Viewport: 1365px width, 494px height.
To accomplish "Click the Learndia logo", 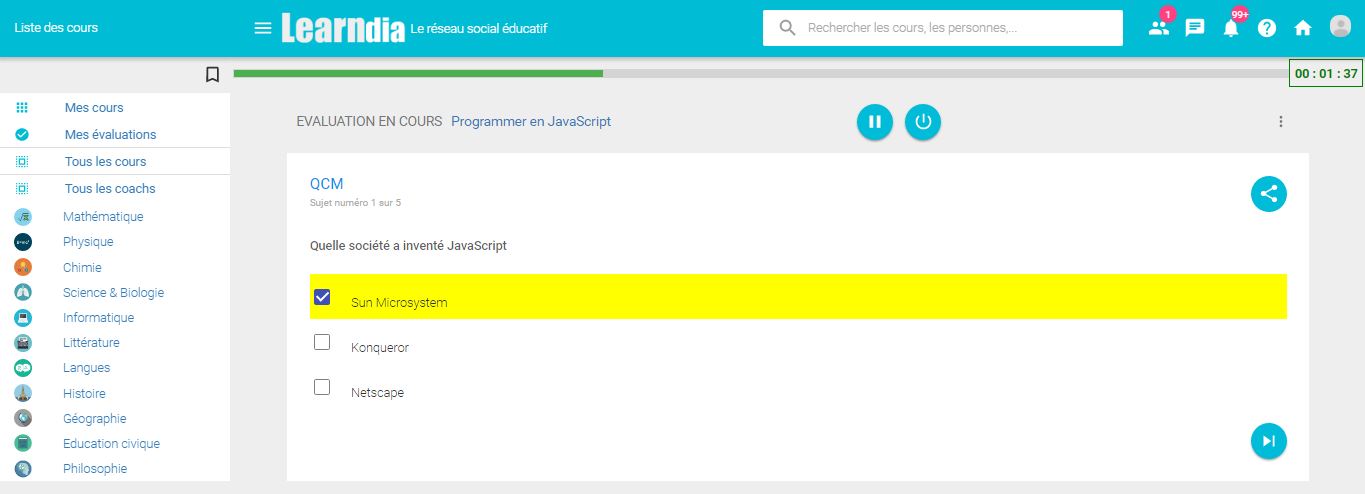I will 343,28.
